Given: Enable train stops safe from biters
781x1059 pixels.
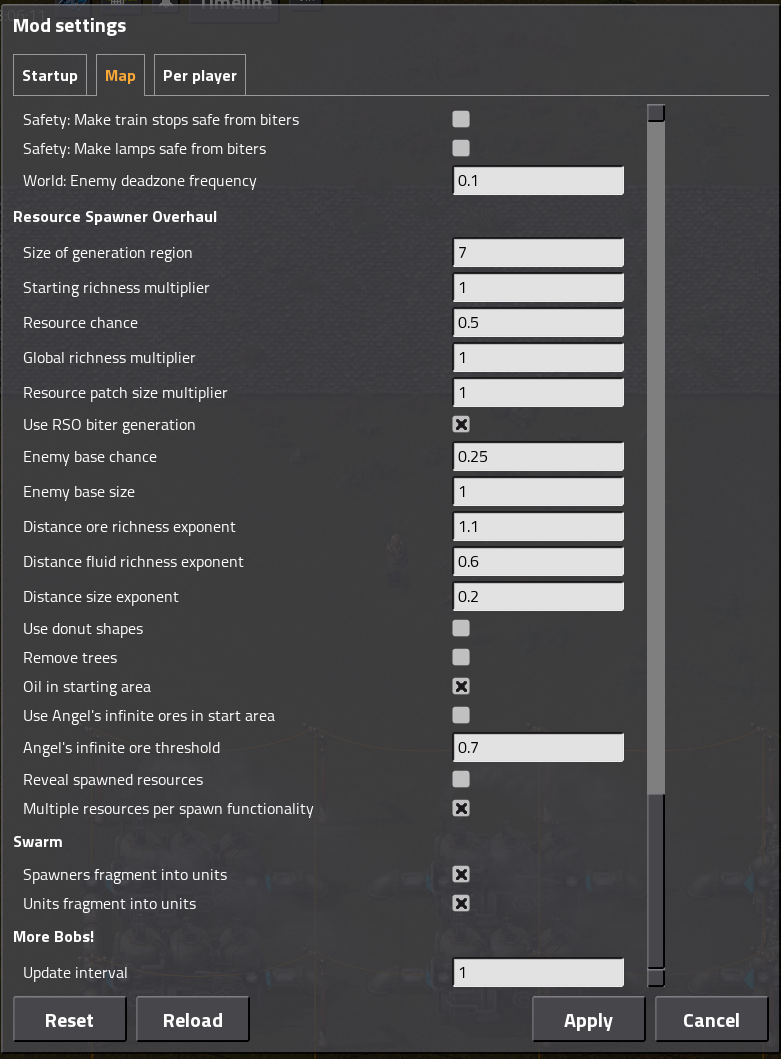Looking at the screenshot, I should coord(461,120).
